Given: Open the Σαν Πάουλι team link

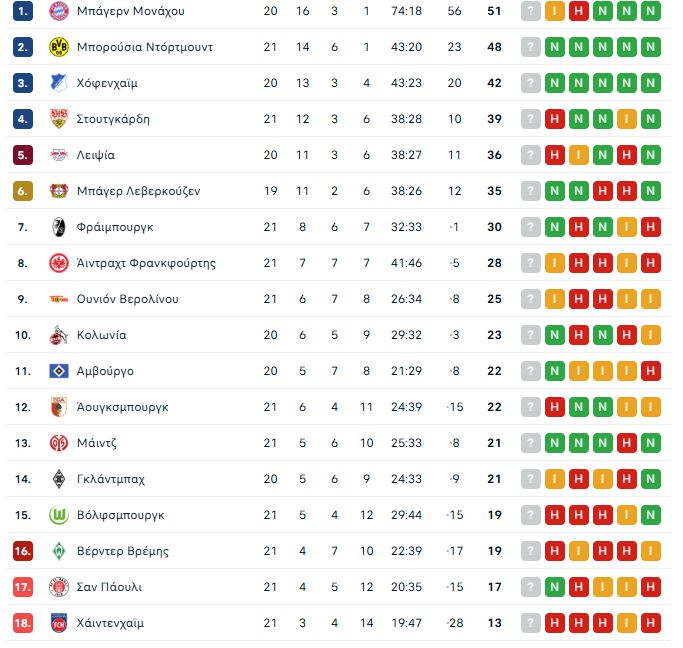Looking at the screenshot, I should pos(109,587).
